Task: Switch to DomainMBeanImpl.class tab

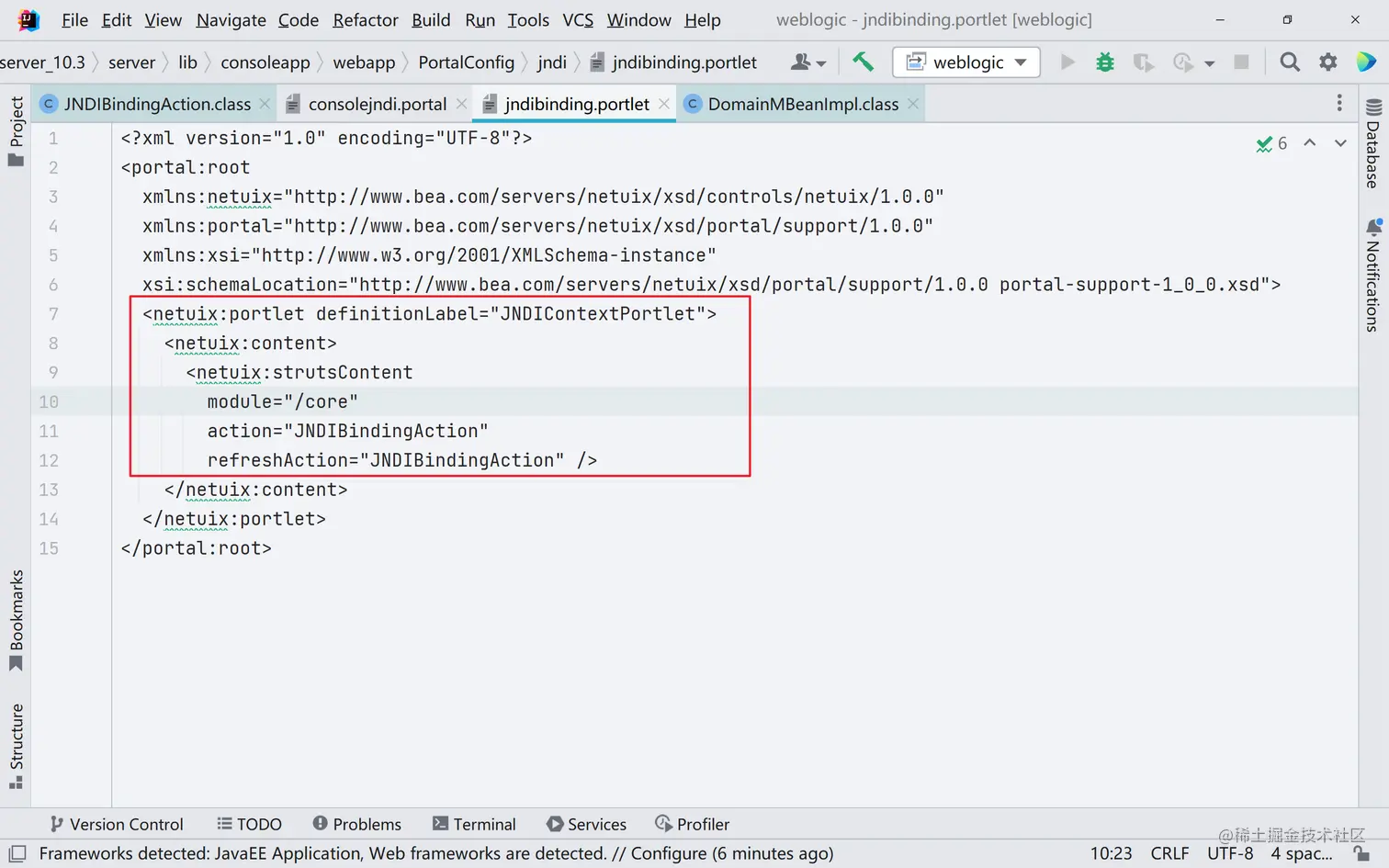Action: [x=803, y=104]
